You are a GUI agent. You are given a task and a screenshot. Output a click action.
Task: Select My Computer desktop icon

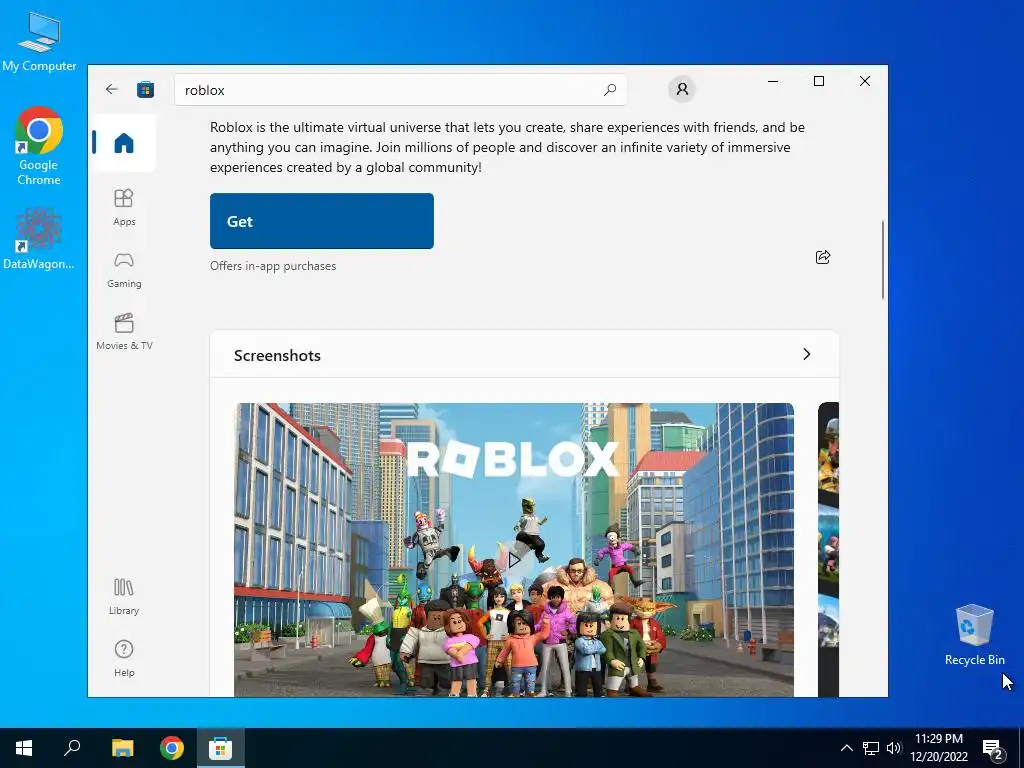39,41
